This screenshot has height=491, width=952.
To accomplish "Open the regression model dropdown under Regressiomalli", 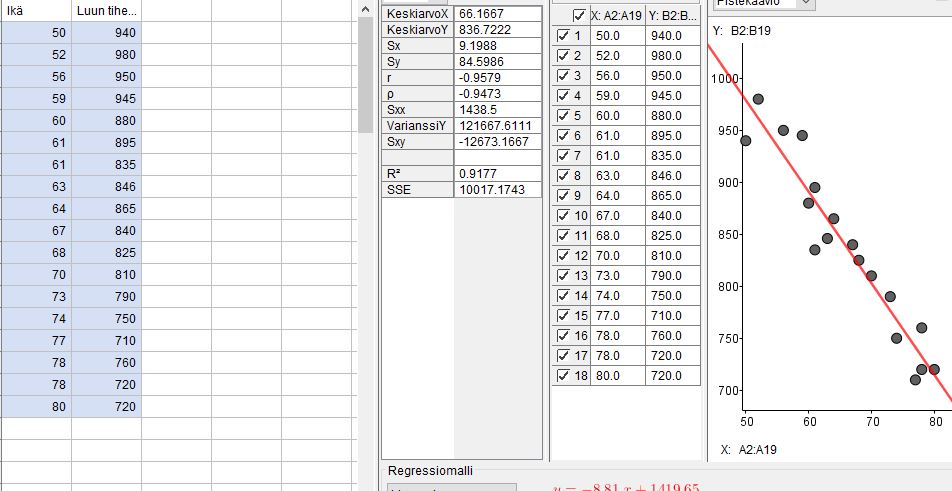I will pyautogui.click(x=451, y=487).
